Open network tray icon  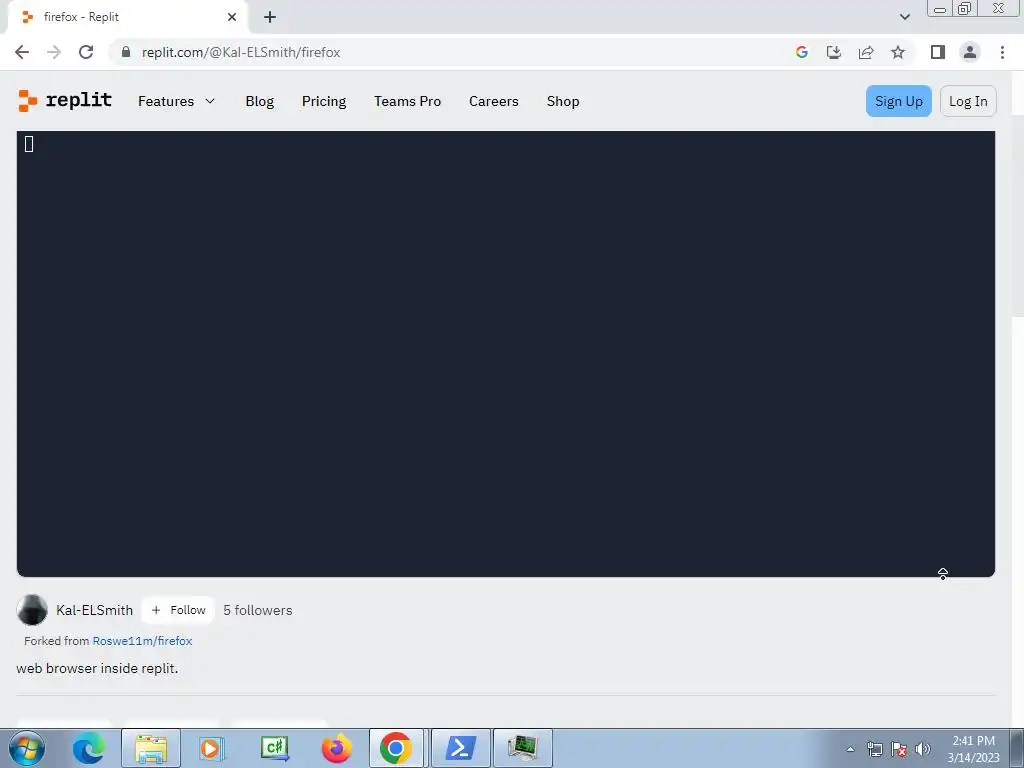(x=874, y=749)
